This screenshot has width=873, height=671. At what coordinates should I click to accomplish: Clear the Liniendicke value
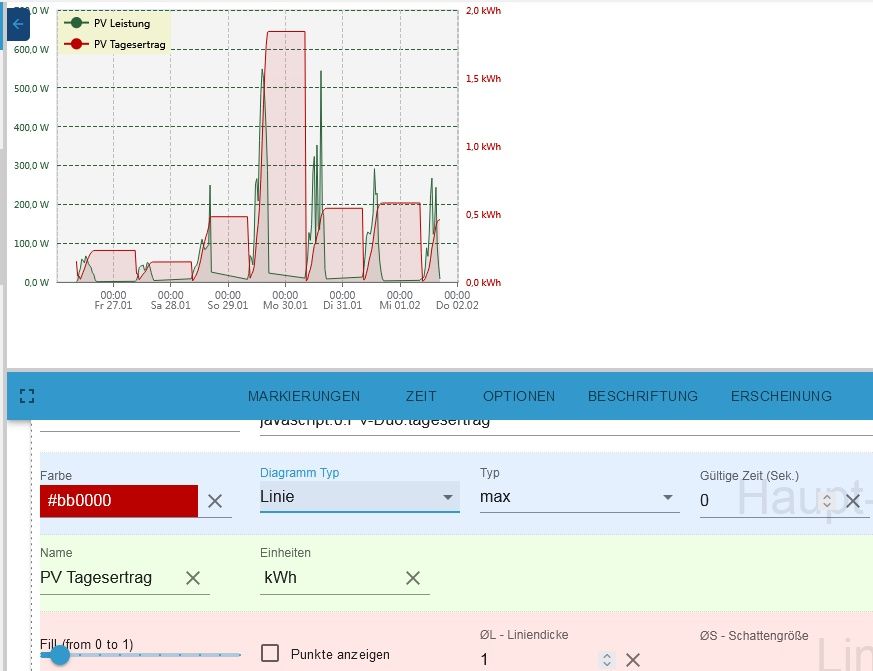[632, 660]
